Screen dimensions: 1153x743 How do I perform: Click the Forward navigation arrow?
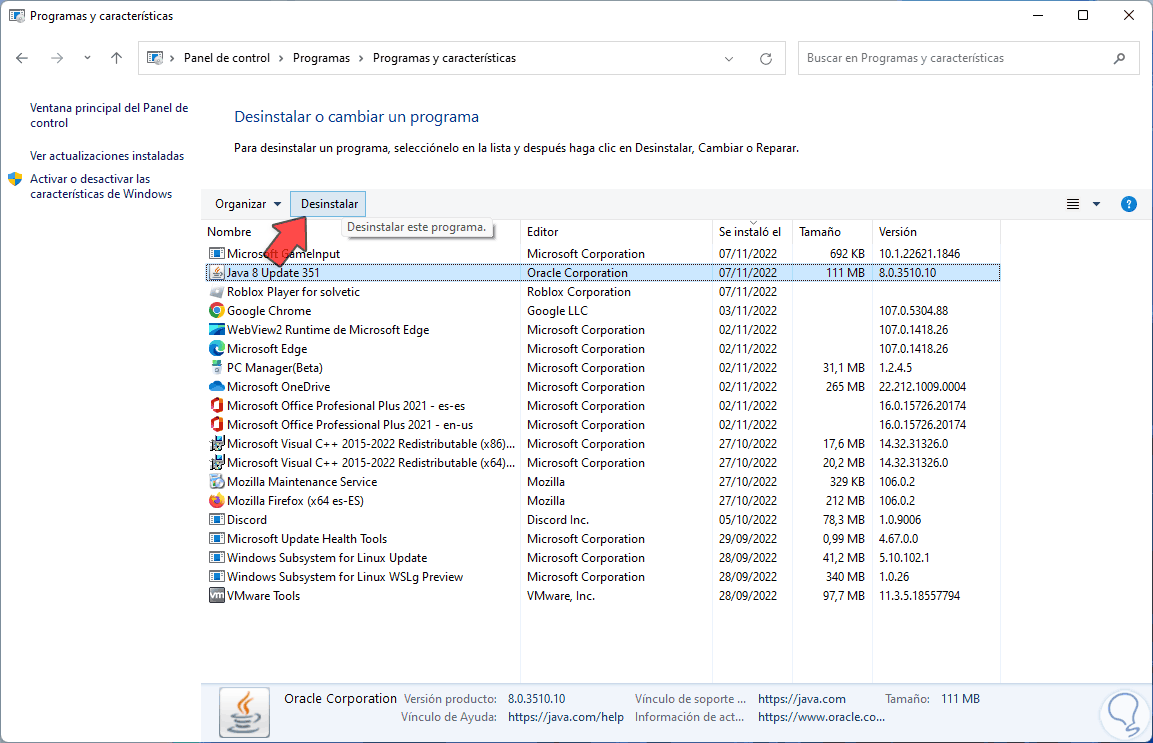tap(57, 58)
